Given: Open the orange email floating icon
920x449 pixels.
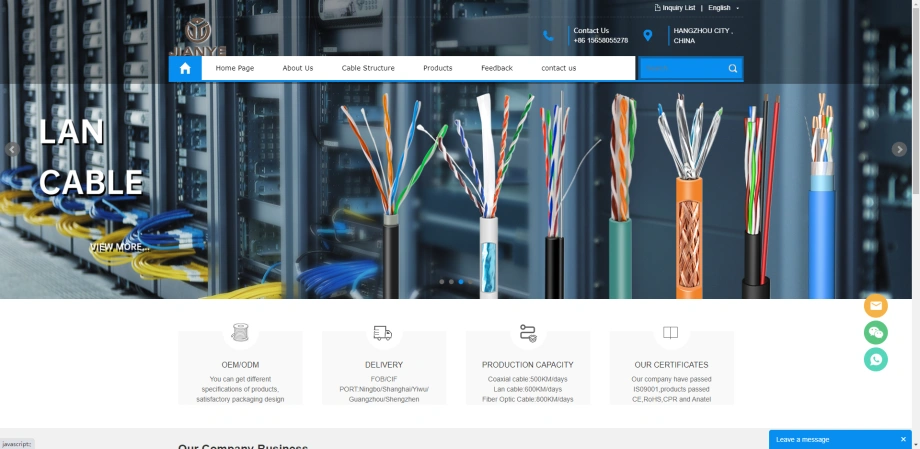Looking at the screenshot, I should pos(875,306).
